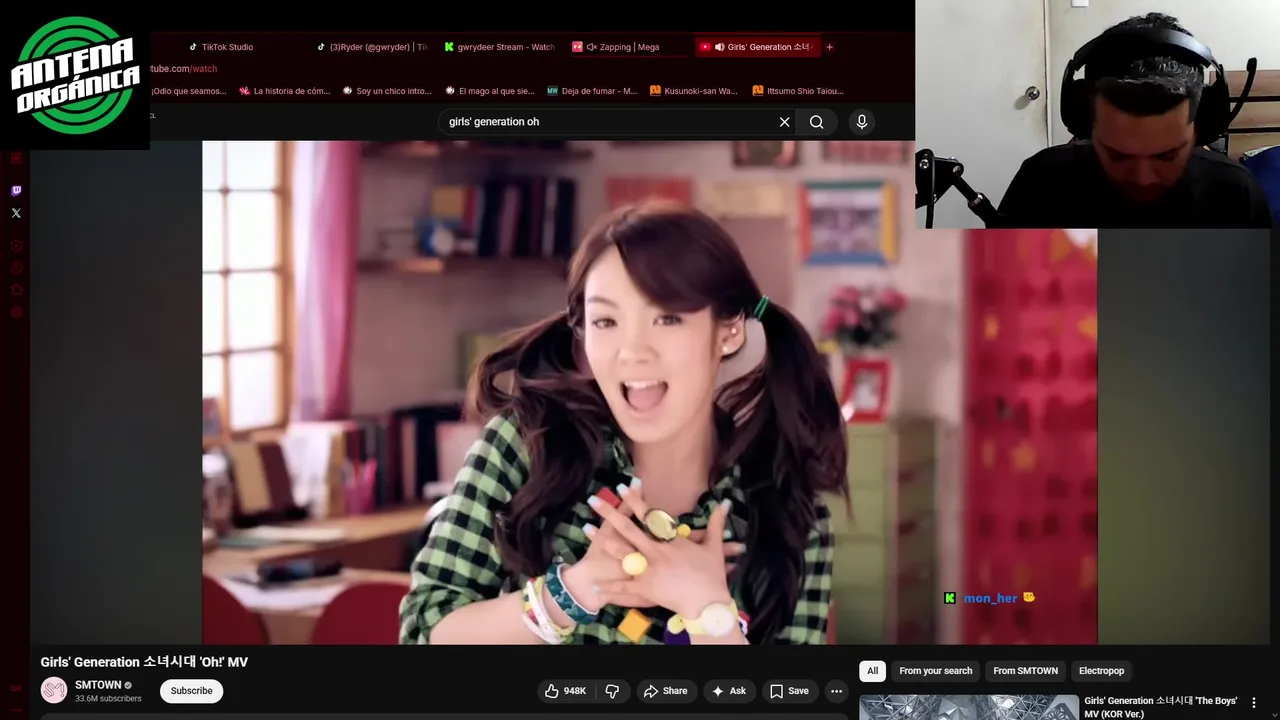The height and width of the screenshot is (720, 1280).
Task: Open SMTOWN channel avatar
Action: (x=54, y=690)
